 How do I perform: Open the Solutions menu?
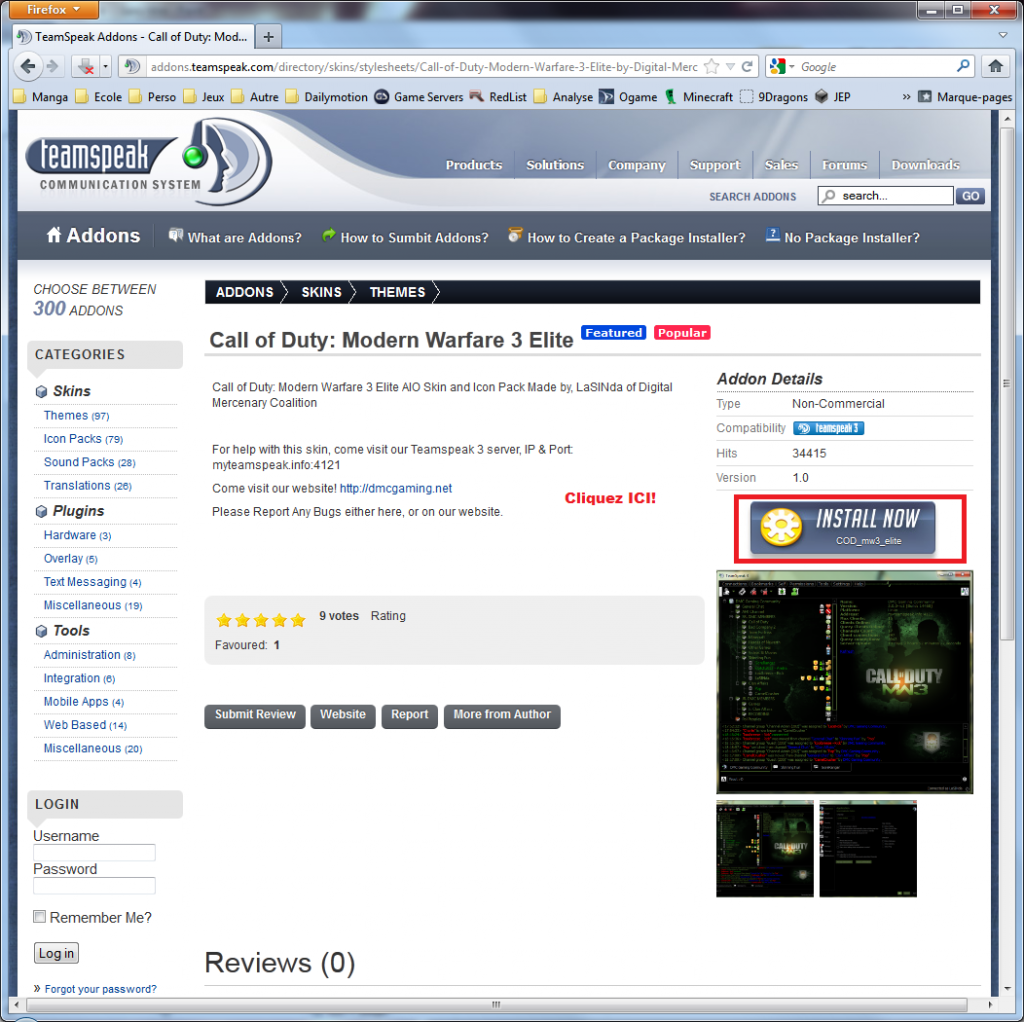click(x=555, y=165)
